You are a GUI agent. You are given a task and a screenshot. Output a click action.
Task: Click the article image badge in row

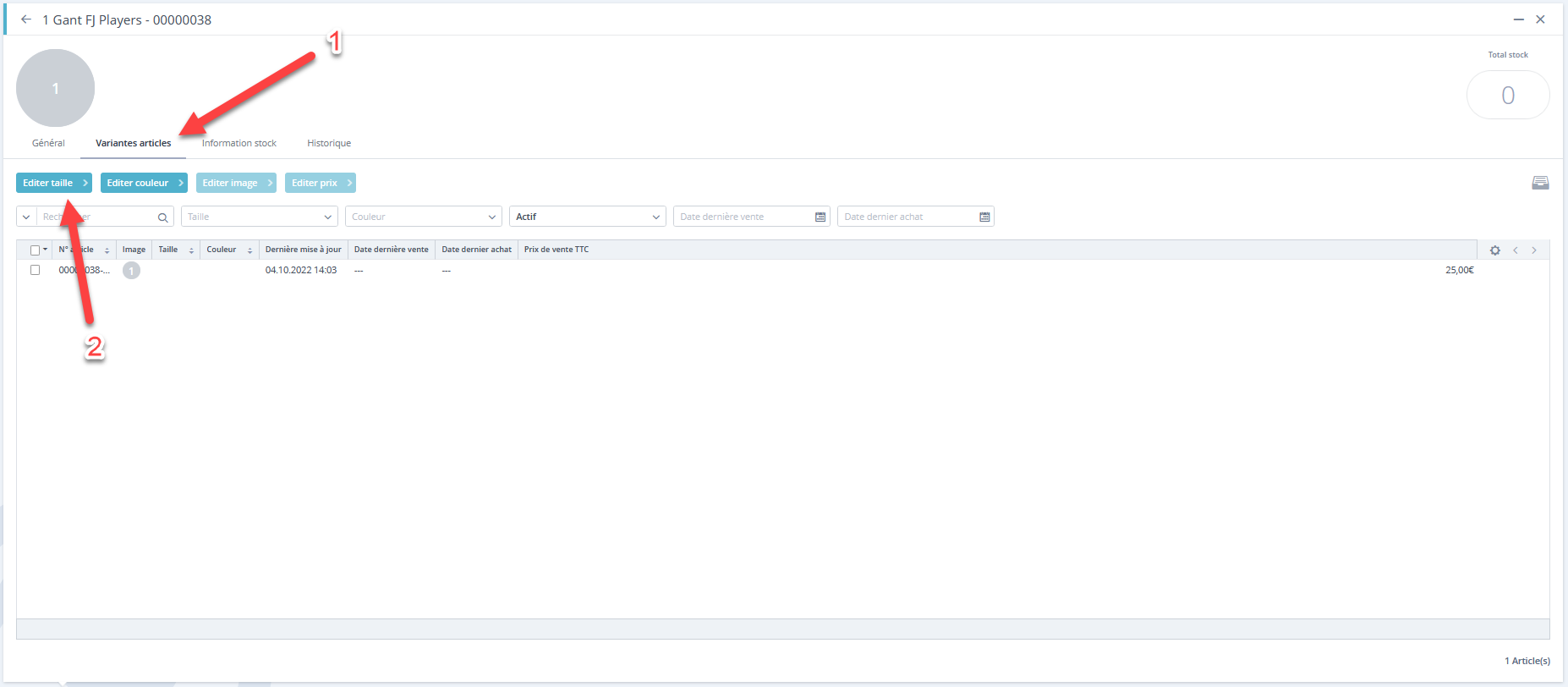(x=131, y=271)
